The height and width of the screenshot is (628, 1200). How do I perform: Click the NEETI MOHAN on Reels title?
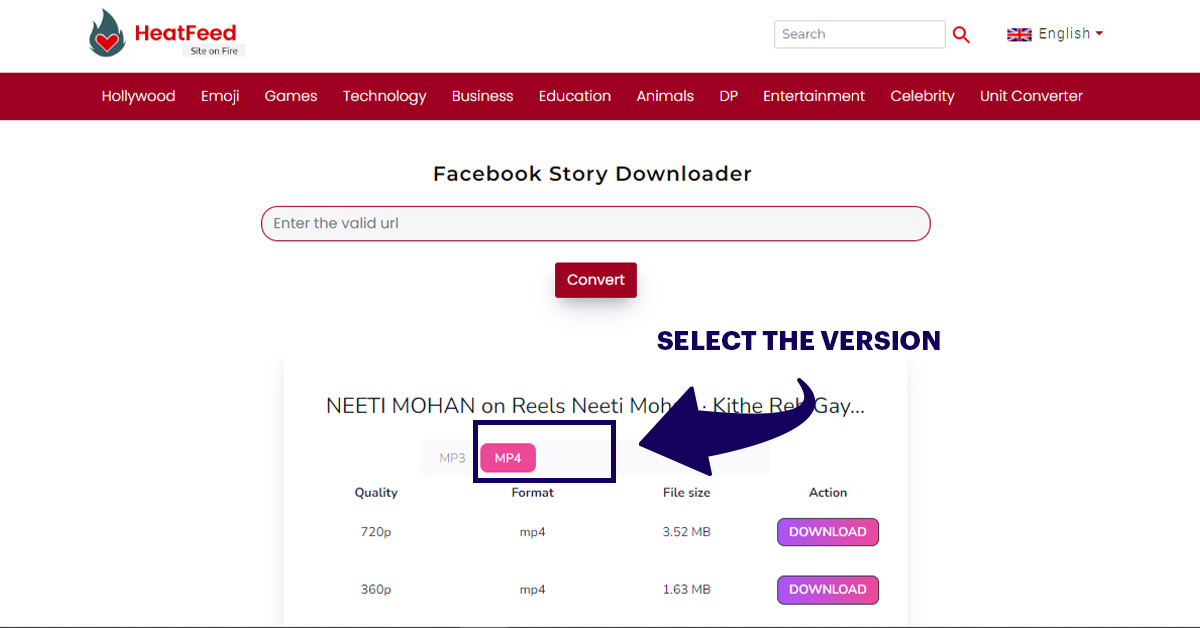(x=595, y=406)
